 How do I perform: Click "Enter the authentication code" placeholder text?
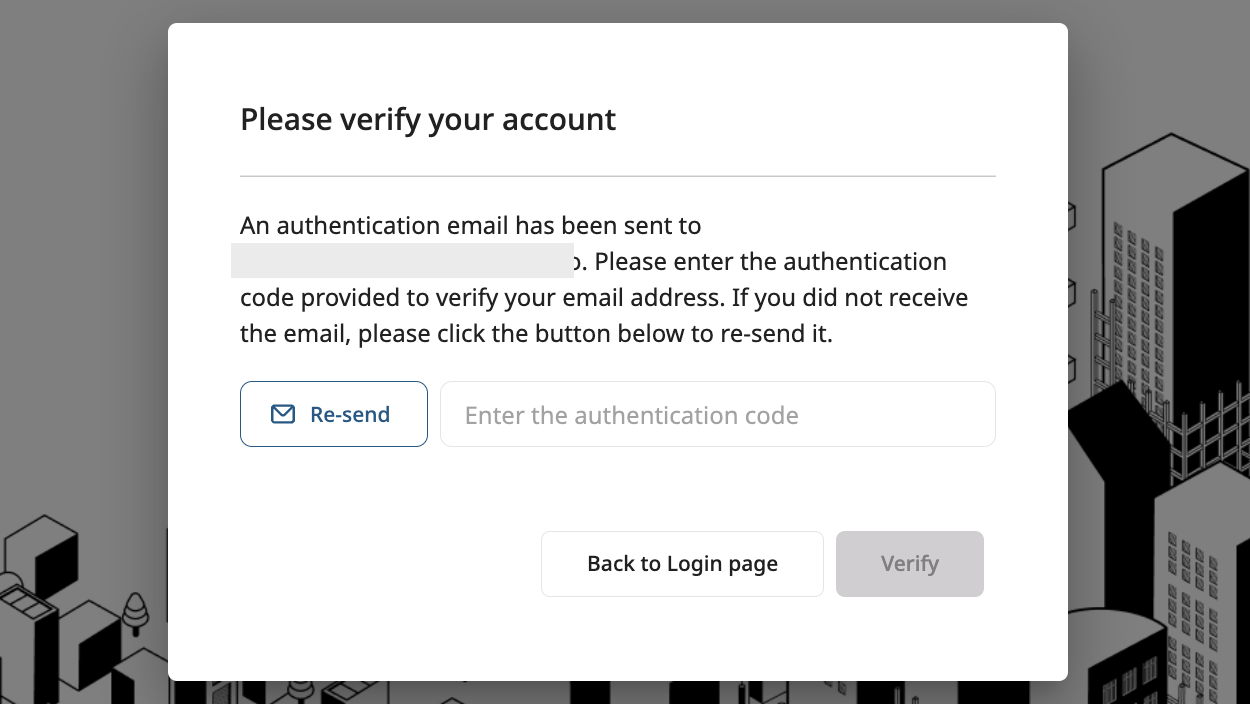click(x=631, y=416)
